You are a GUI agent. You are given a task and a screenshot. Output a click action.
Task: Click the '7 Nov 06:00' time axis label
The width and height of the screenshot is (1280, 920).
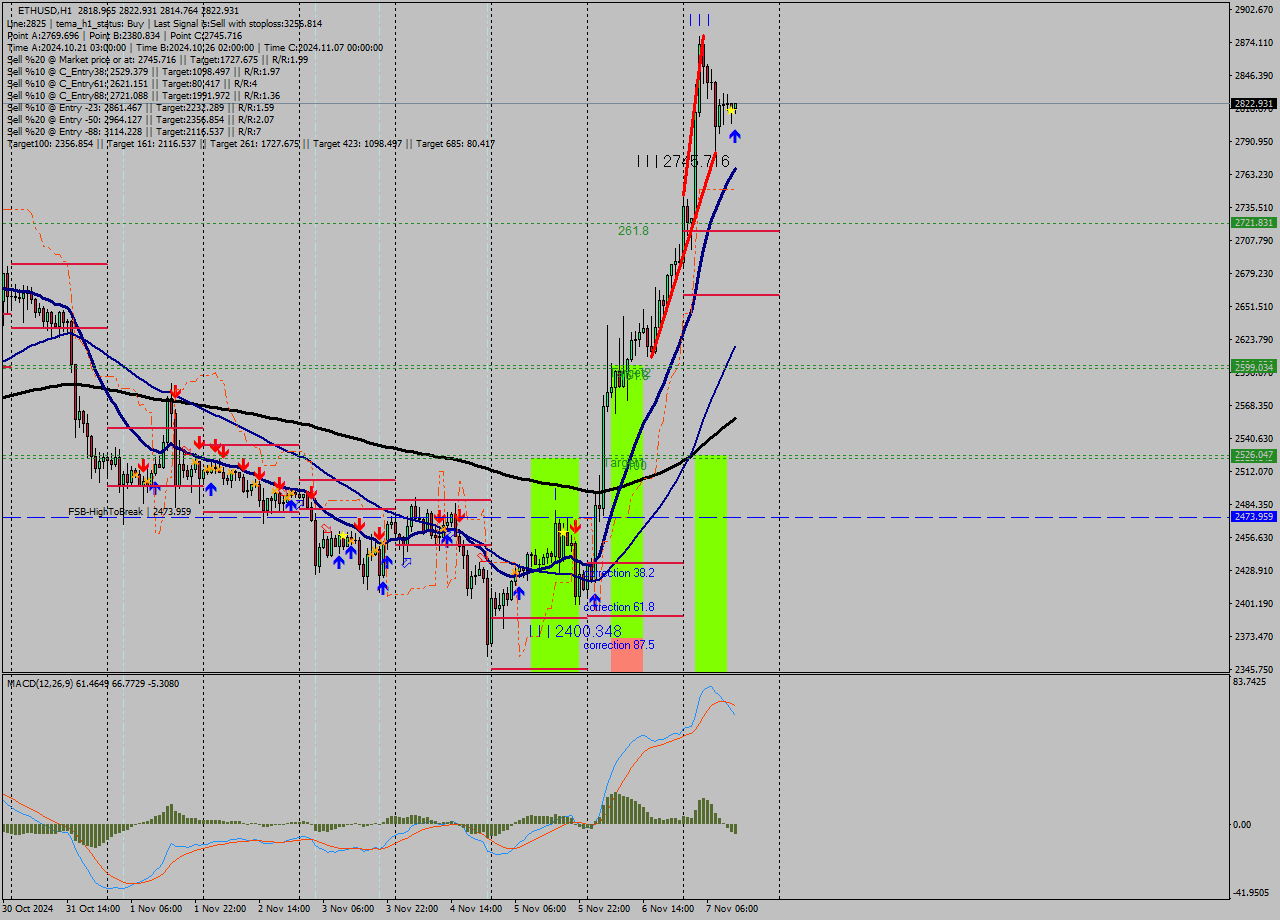pyautogui.click(x=732, y=909)
